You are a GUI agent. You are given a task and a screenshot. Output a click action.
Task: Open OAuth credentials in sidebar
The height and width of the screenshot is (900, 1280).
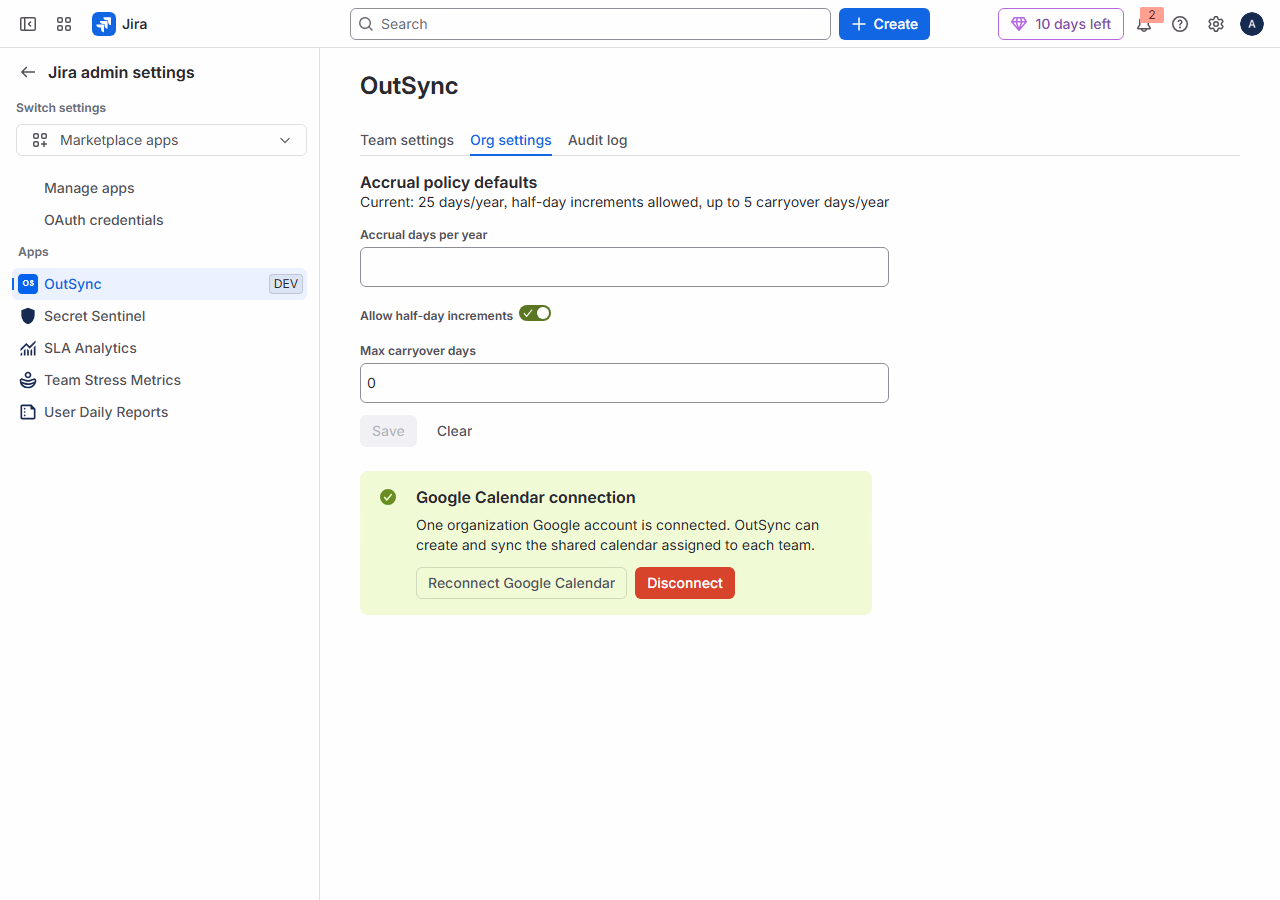104,220
